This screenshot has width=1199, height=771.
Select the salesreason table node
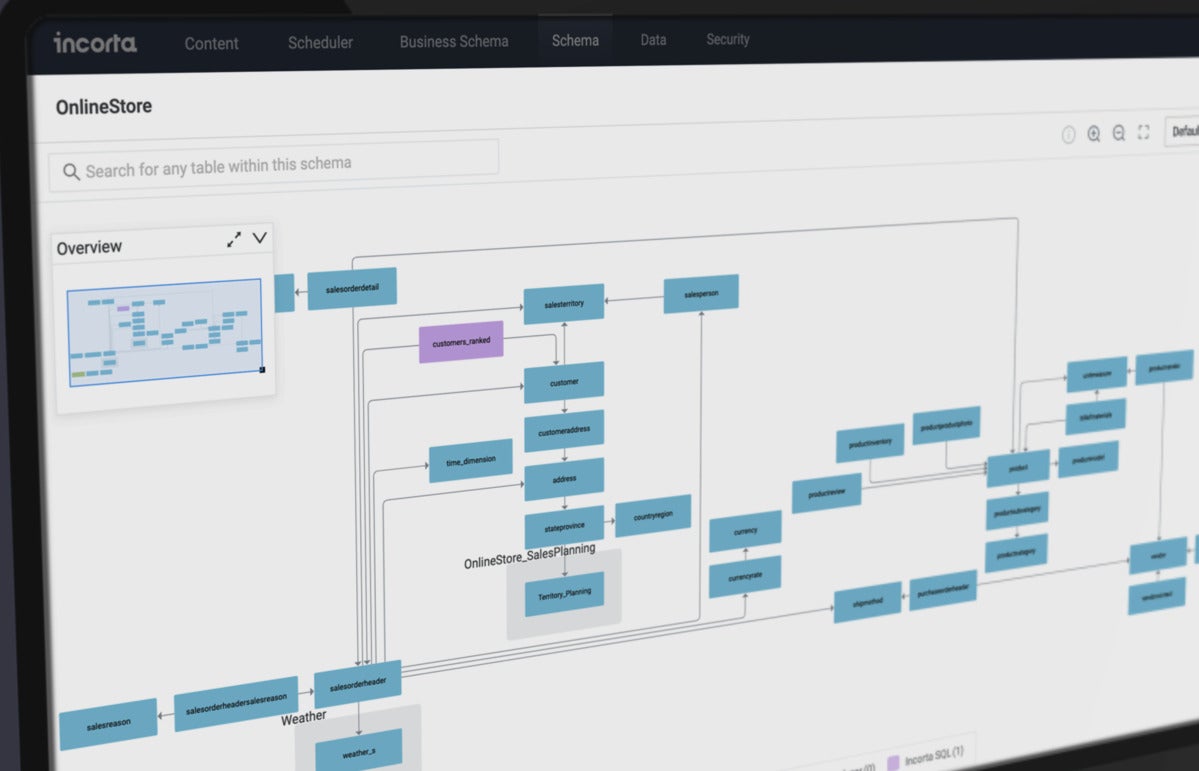pyautogui.click(x=109, y=724)
